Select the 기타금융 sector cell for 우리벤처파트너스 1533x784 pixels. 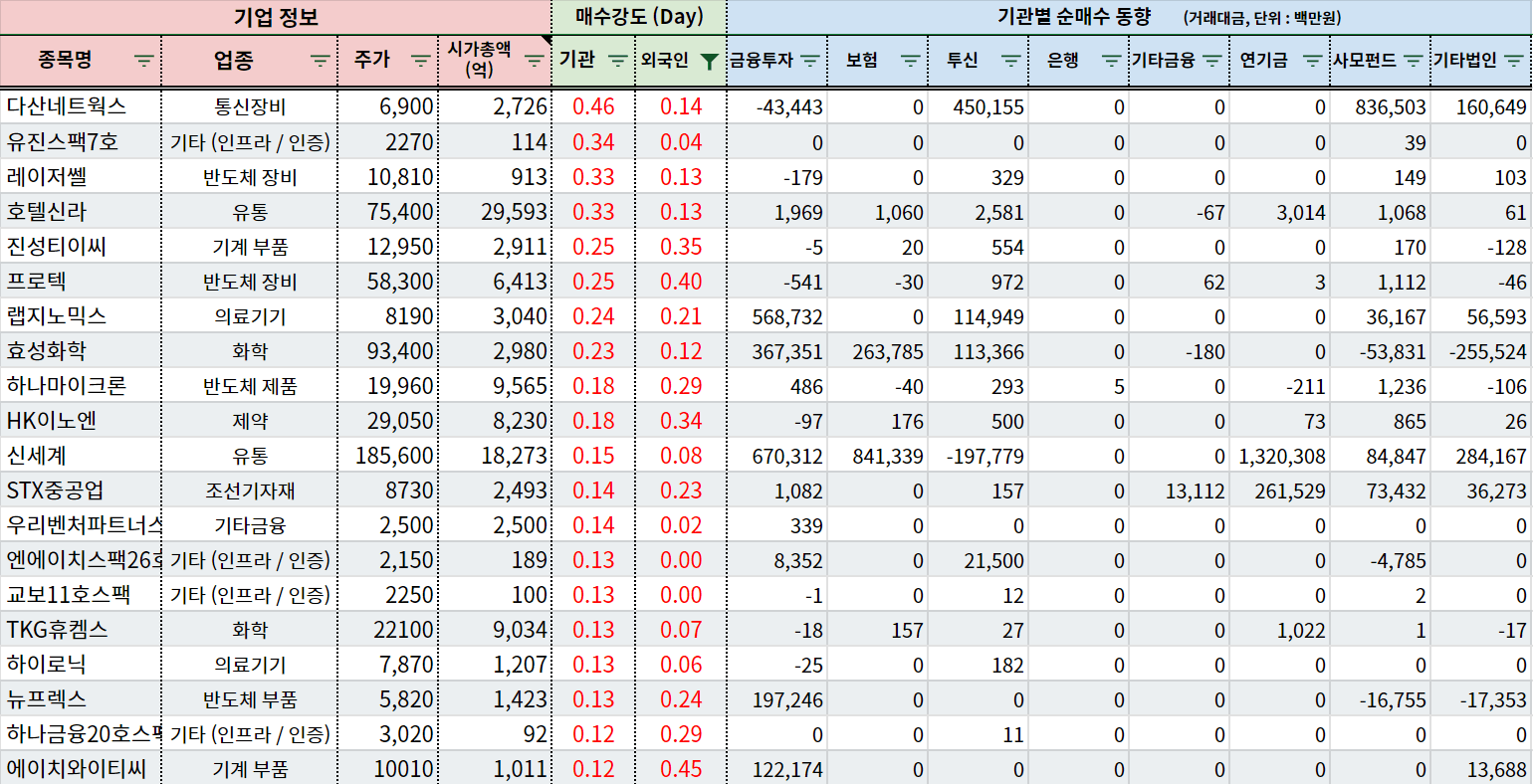pos(250,525)
